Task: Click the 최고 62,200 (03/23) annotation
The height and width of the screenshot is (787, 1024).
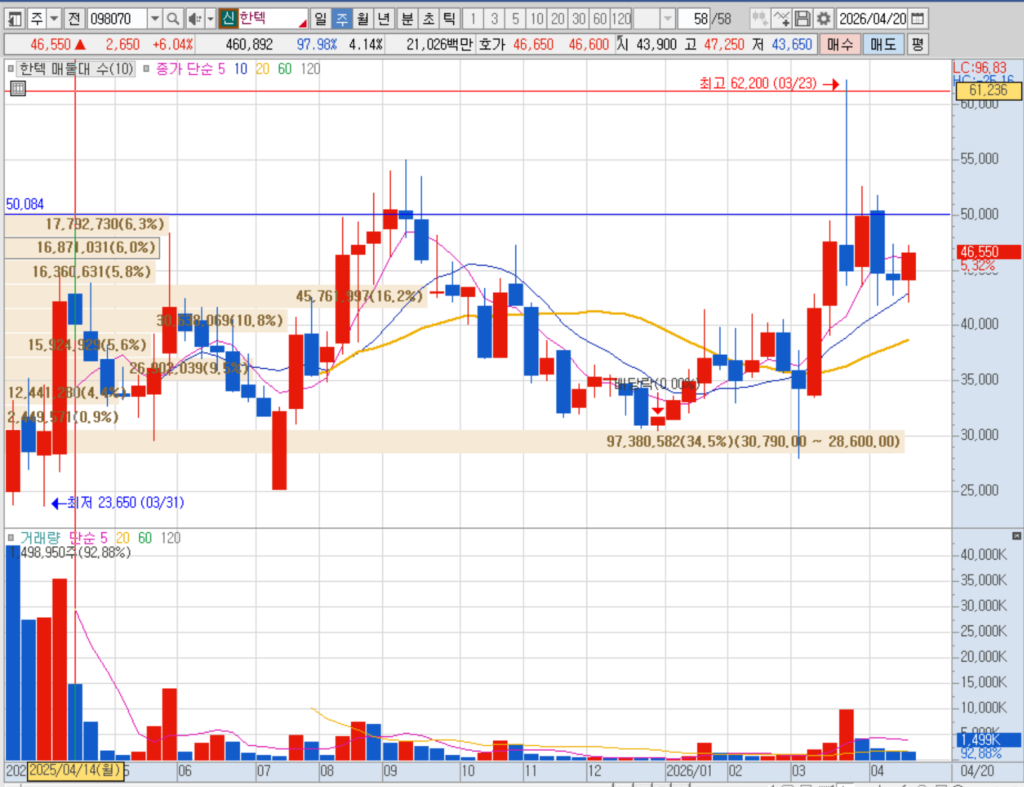Action: pyautogui.click(x=758, y=84)
